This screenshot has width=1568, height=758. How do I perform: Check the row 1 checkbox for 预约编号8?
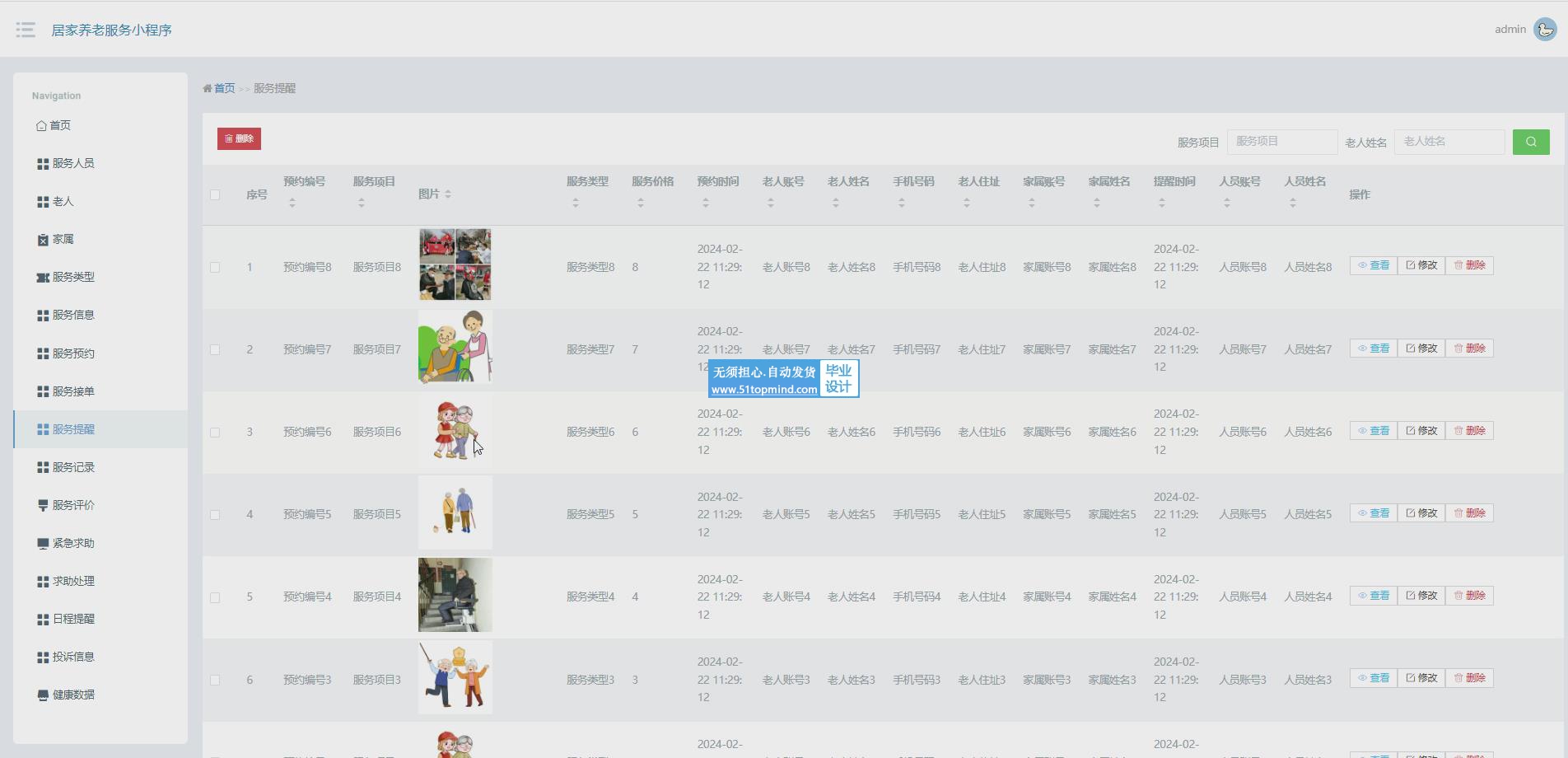[x=215, y=268]
